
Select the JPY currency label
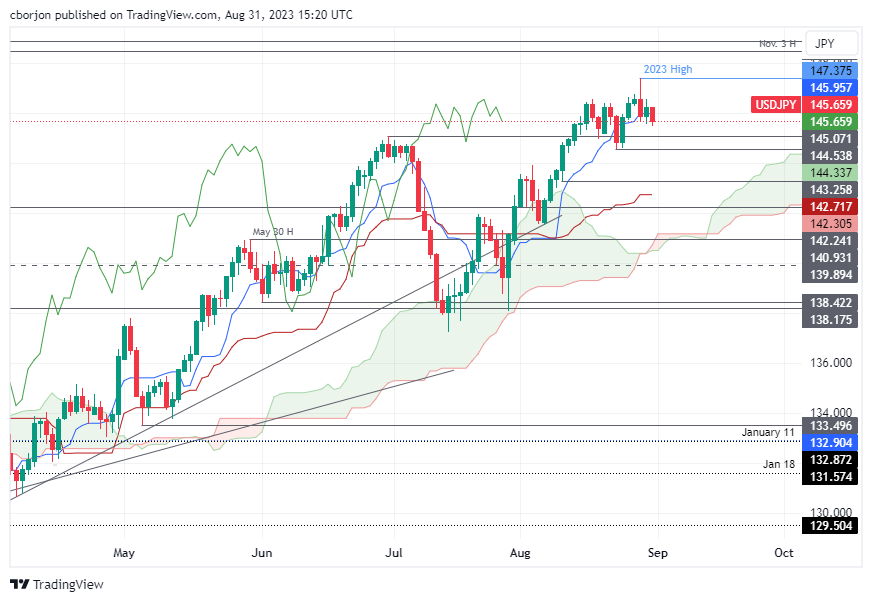[x=824, y=44]
